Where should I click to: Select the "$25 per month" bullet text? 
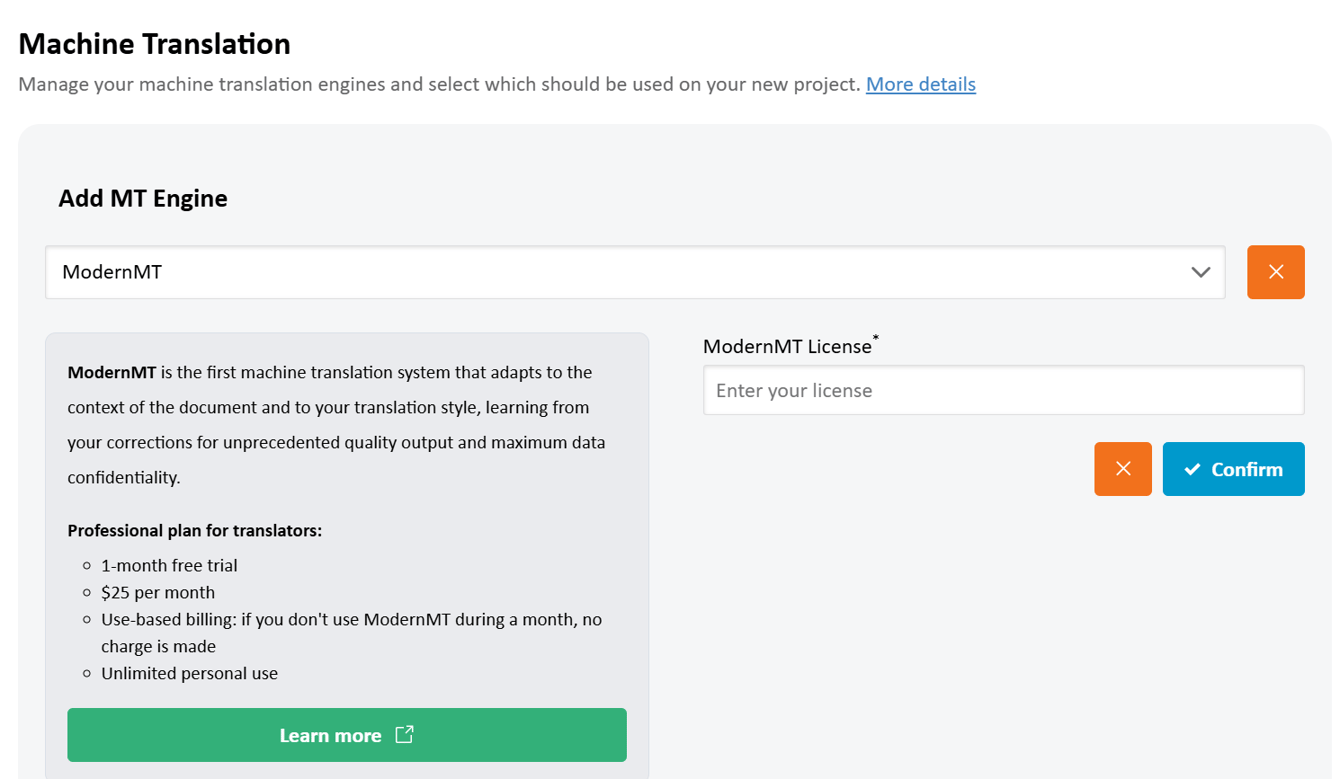pyautogui.click(x=157, y=592)
